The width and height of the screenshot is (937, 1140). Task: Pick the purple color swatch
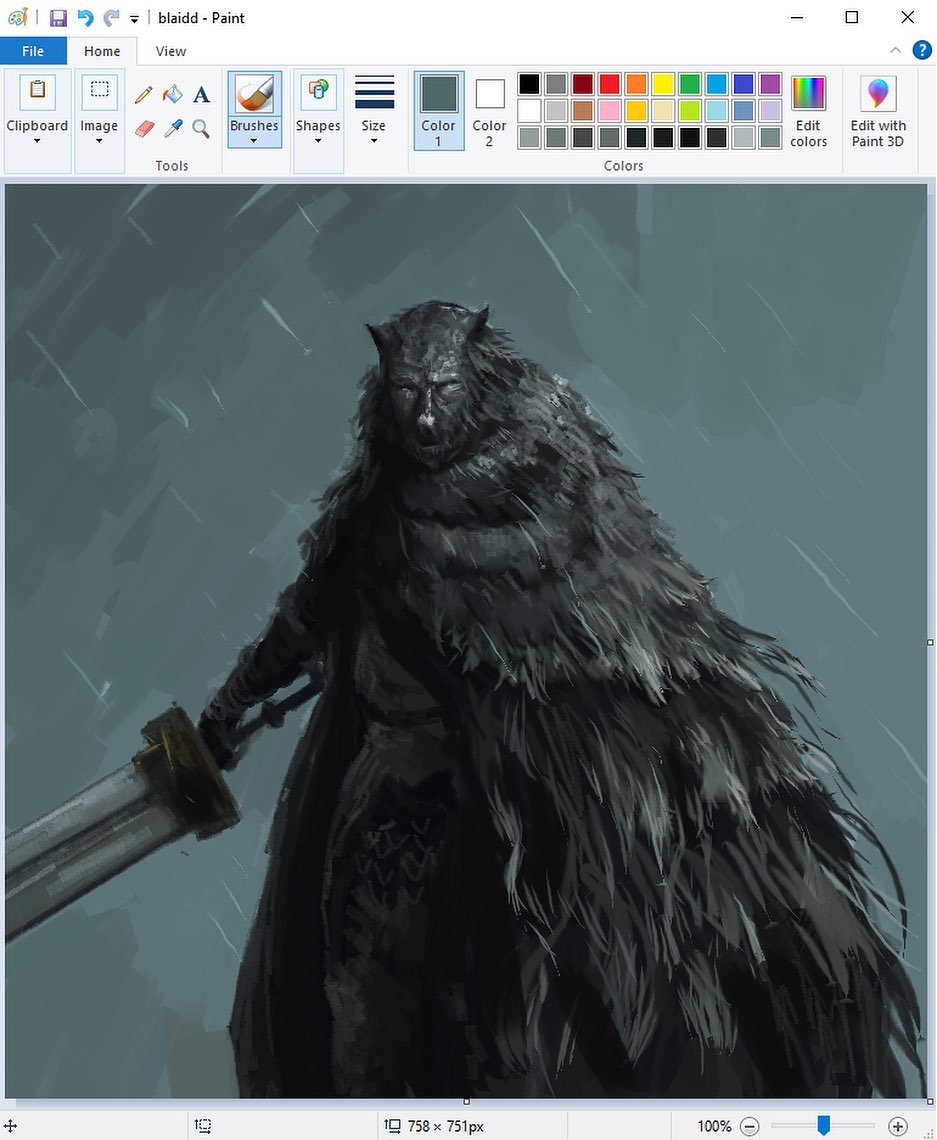point(770,84)
